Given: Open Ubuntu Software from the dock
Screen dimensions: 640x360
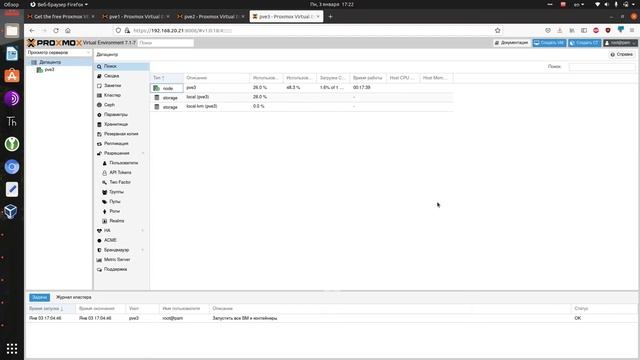Looking at the screenshot, I should click(x=12, y=76).
